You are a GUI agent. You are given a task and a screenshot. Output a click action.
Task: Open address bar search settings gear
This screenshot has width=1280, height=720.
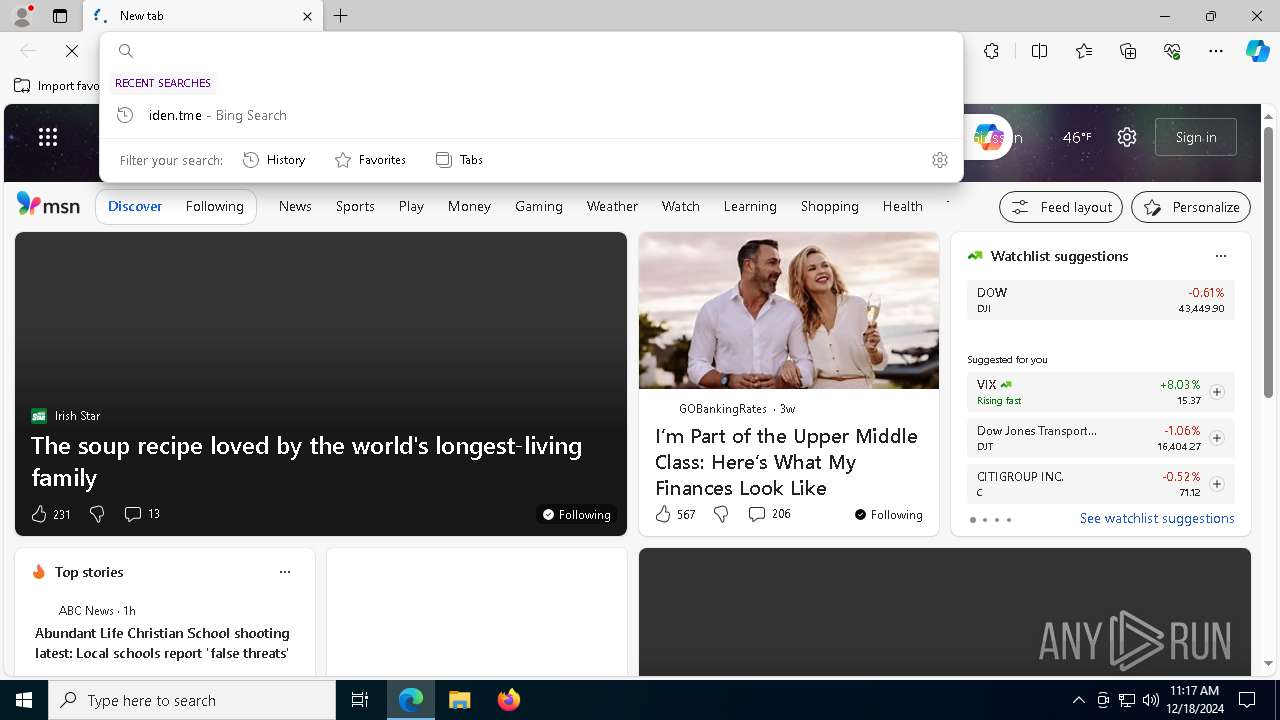pos(939,160)
